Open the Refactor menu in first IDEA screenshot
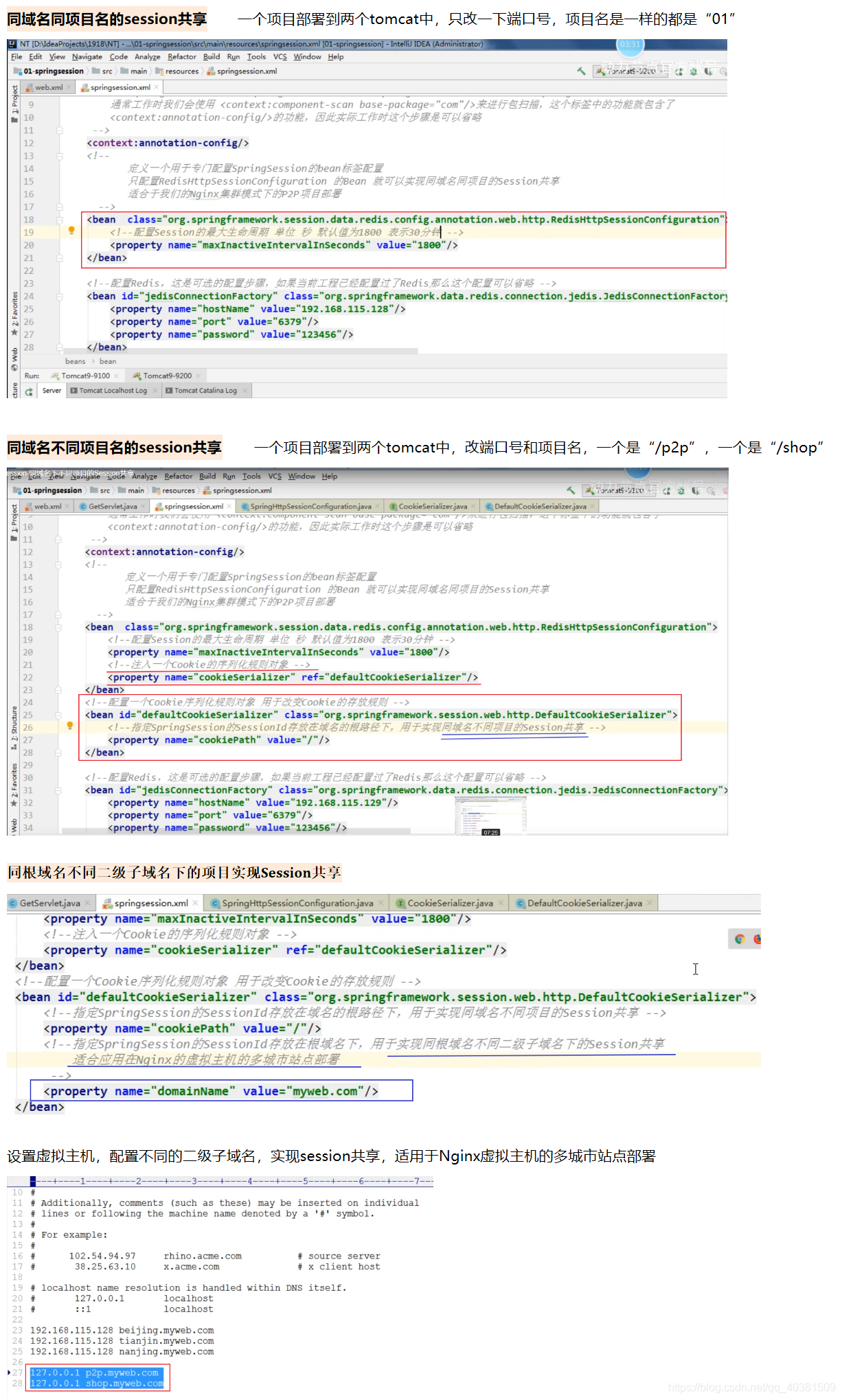Viewport: 842px width, 1400px height. [x=181, y=57]
